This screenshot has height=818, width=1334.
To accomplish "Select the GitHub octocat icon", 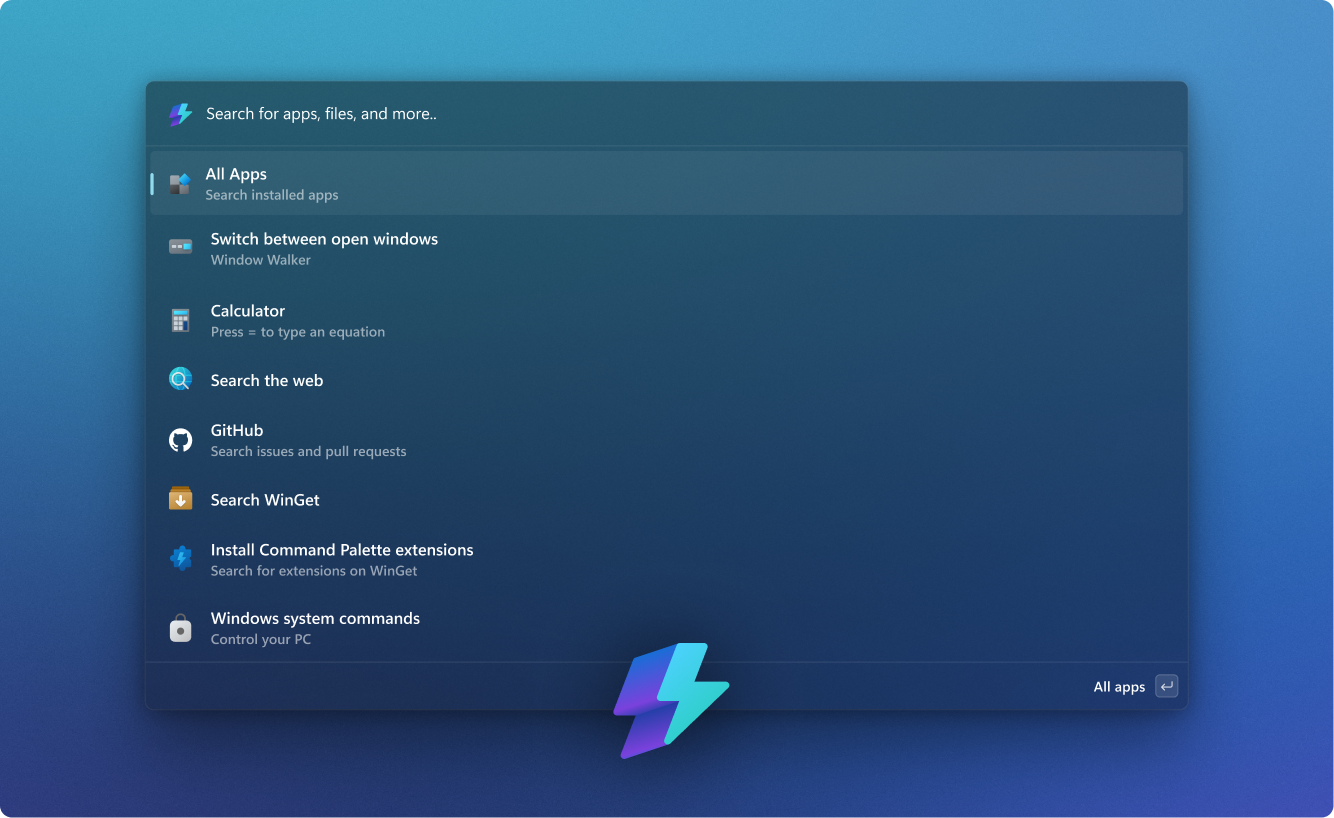I will 180,439.
